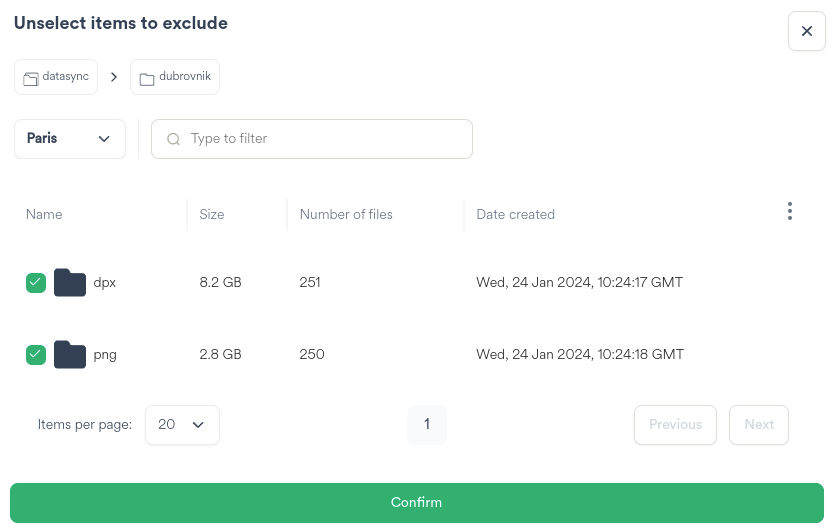834x532 pixels.
Task: Sort by the Date created column header
Action: point(515,215)
